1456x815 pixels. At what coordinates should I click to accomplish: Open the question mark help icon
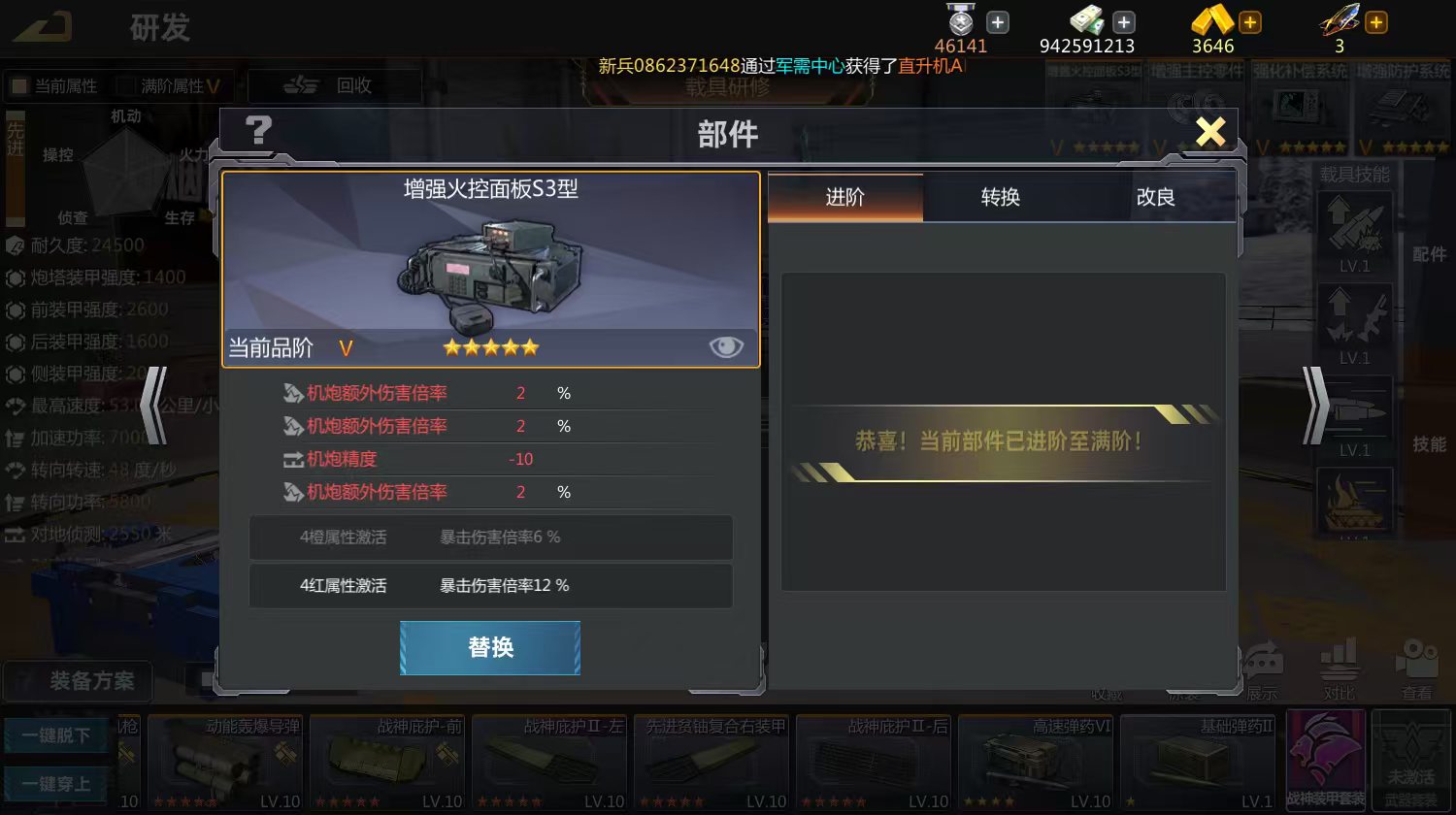[258, 130]
